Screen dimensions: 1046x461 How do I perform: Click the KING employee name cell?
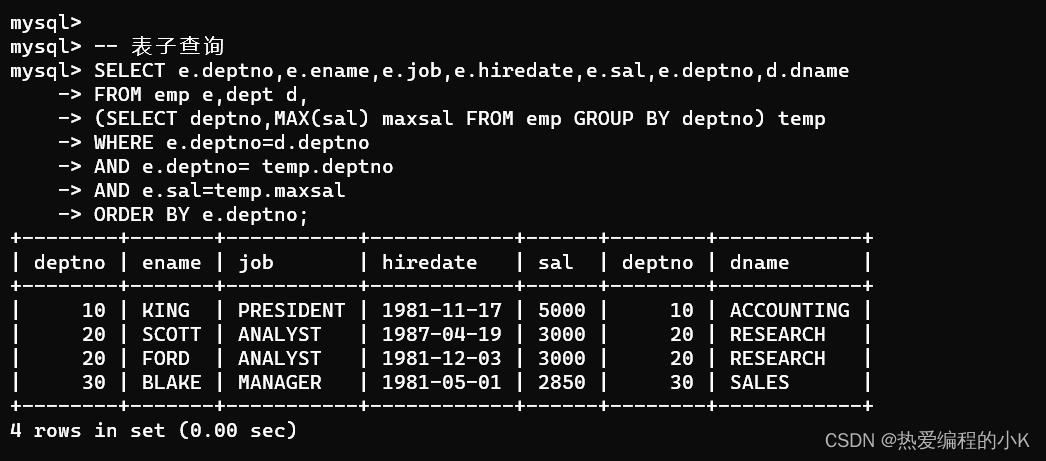(x=165, y=310)
